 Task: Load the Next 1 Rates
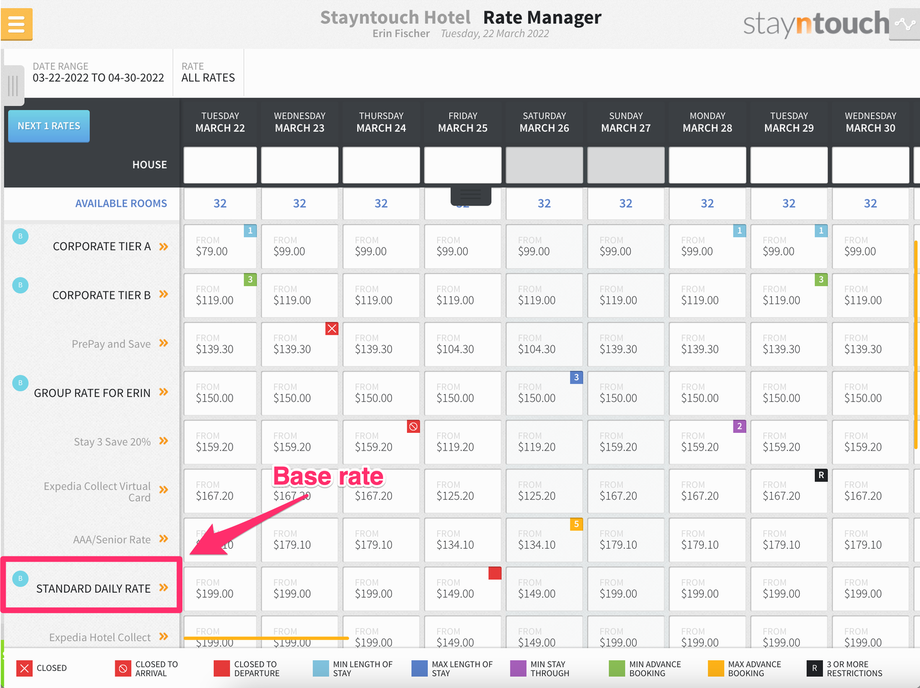point(49,126)
